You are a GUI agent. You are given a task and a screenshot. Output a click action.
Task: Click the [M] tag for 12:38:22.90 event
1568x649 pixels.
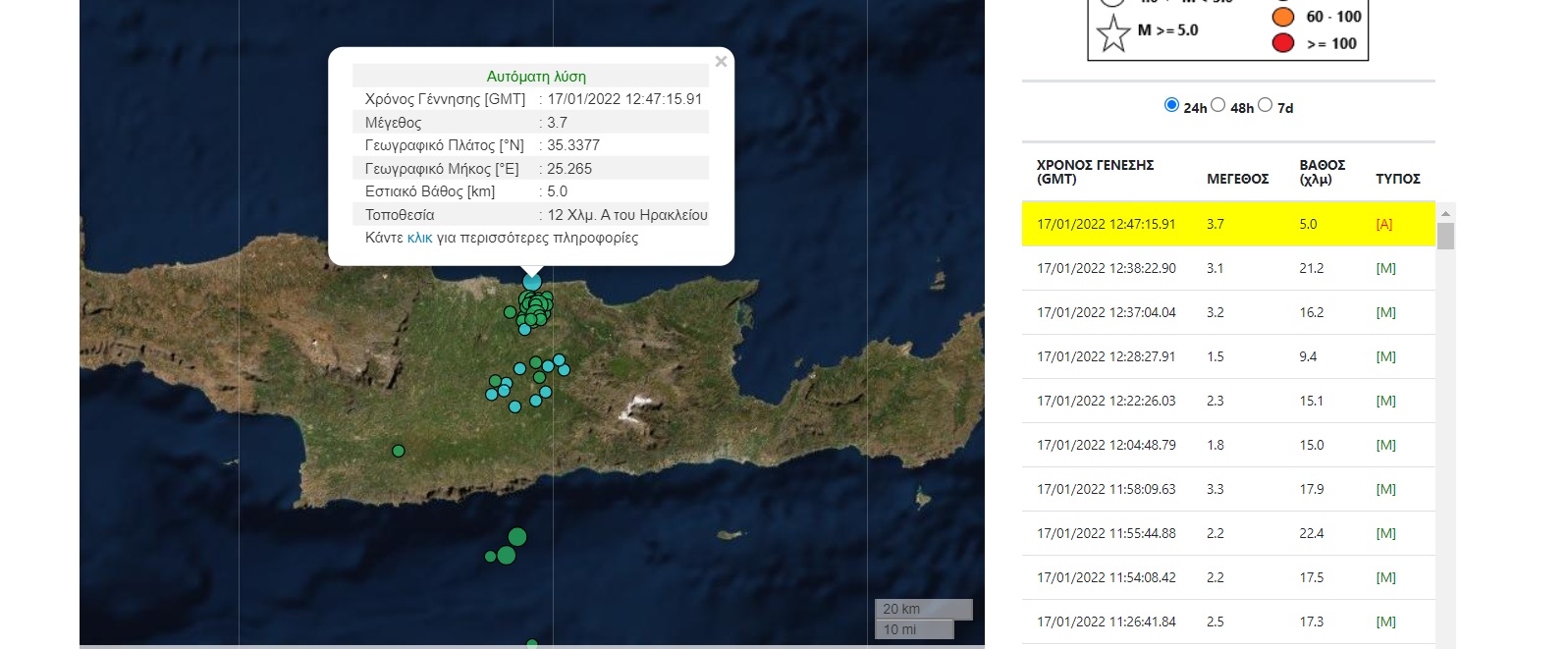pos(1385,268)
